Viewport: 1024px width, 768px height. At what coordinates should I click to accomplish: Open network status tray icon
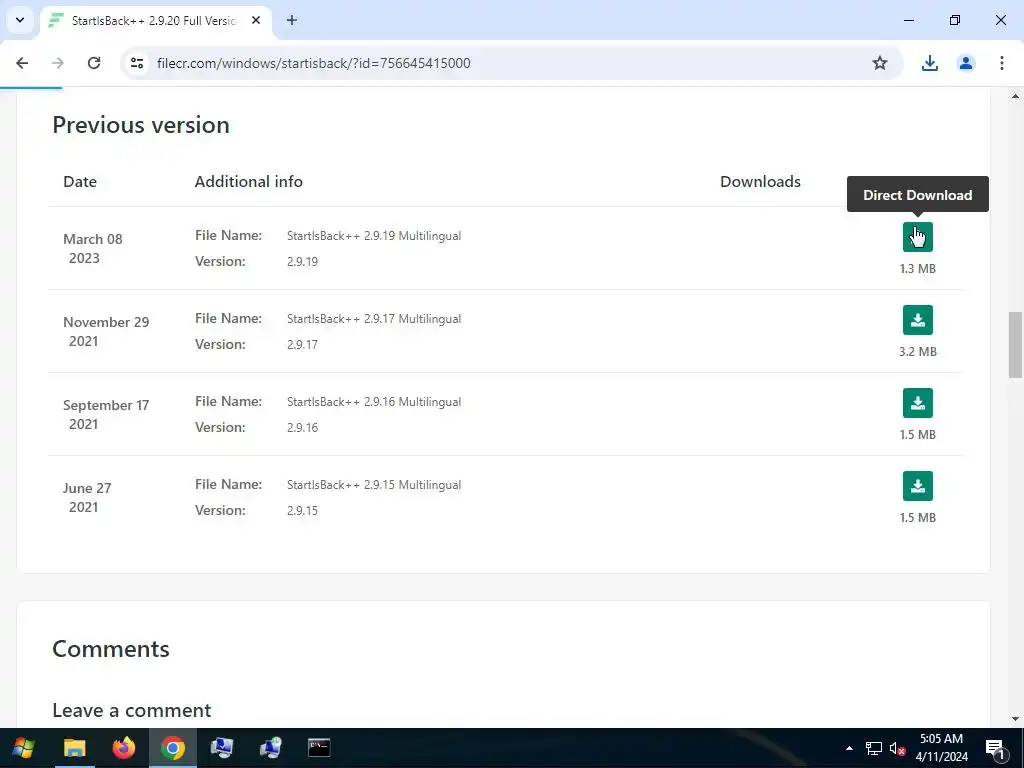(874, 748)
